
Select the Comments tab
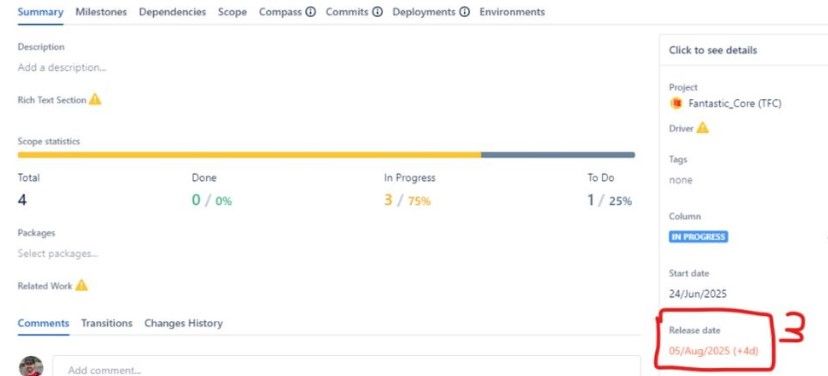(x=43, y=323)
